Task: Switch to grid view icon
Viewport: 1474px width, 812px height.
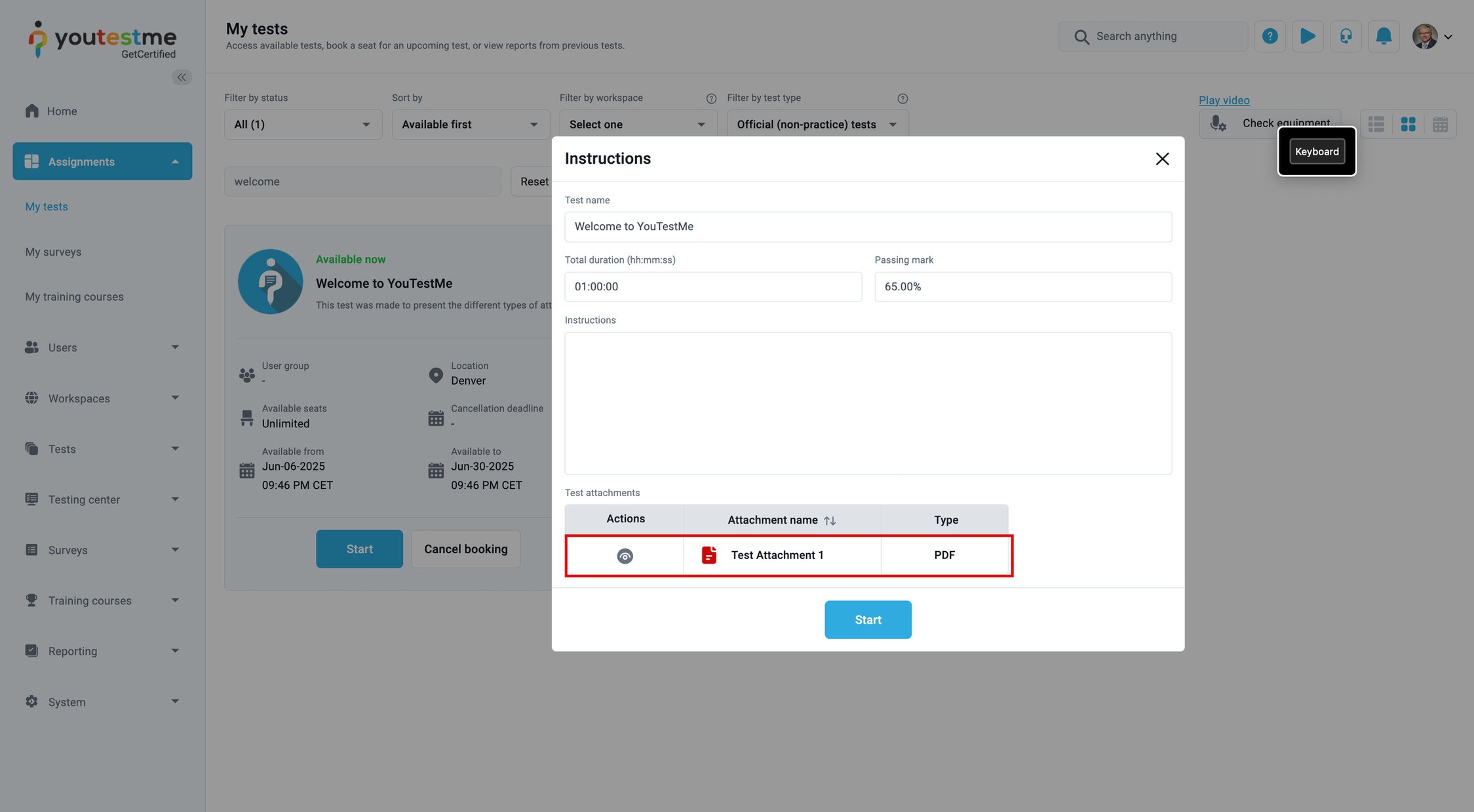Action: pos(1408,124)
